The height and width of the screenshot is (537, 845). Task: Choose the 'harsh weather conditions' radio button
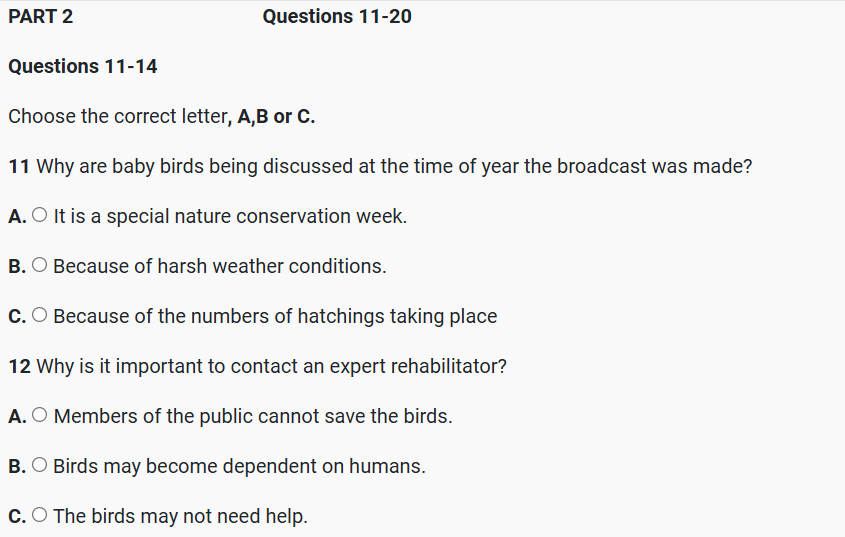pyautogui.click(x=39, y=266)
